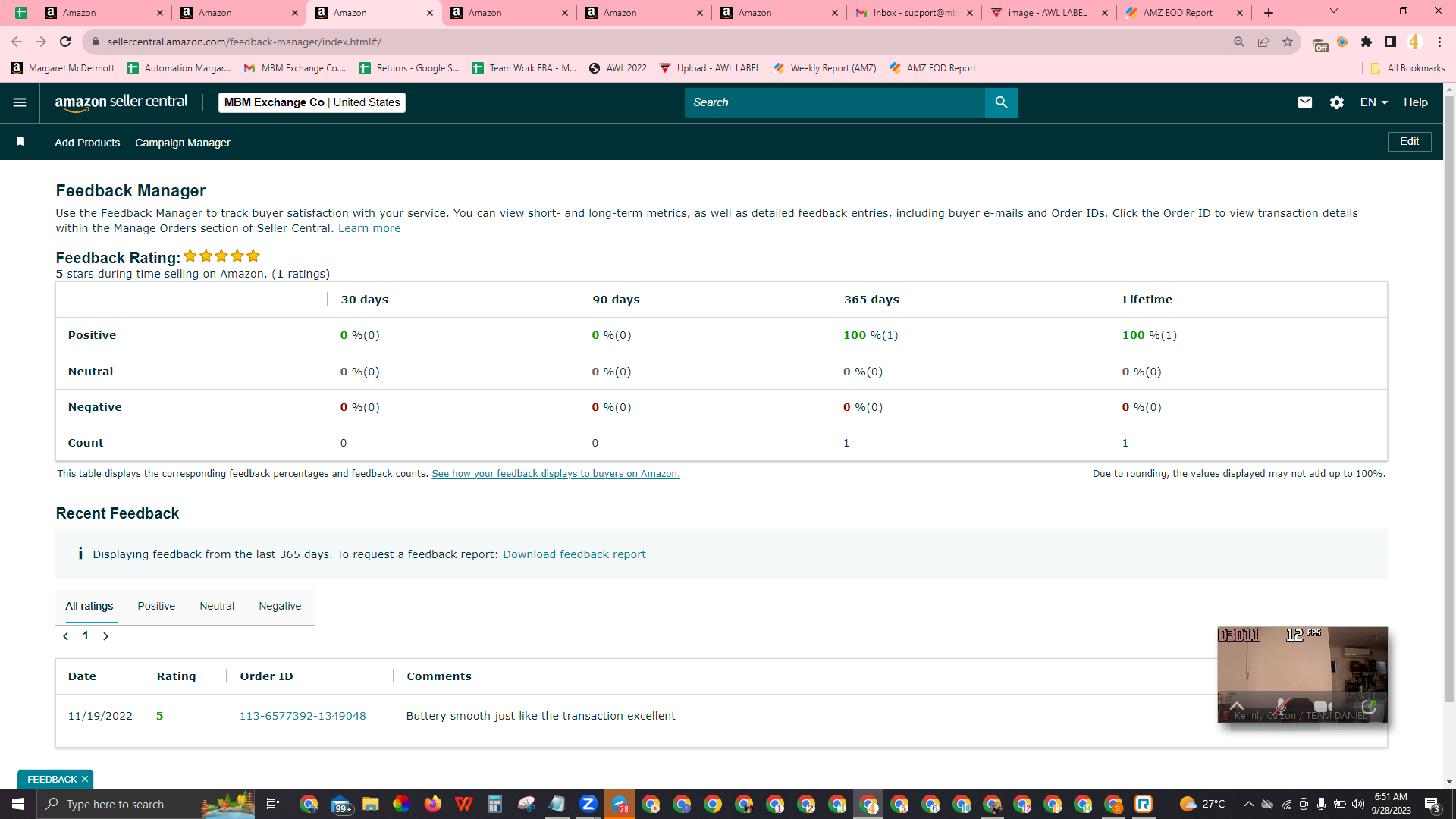Open the Chrome zoom magnifier in address bar

click(1238, 42)
